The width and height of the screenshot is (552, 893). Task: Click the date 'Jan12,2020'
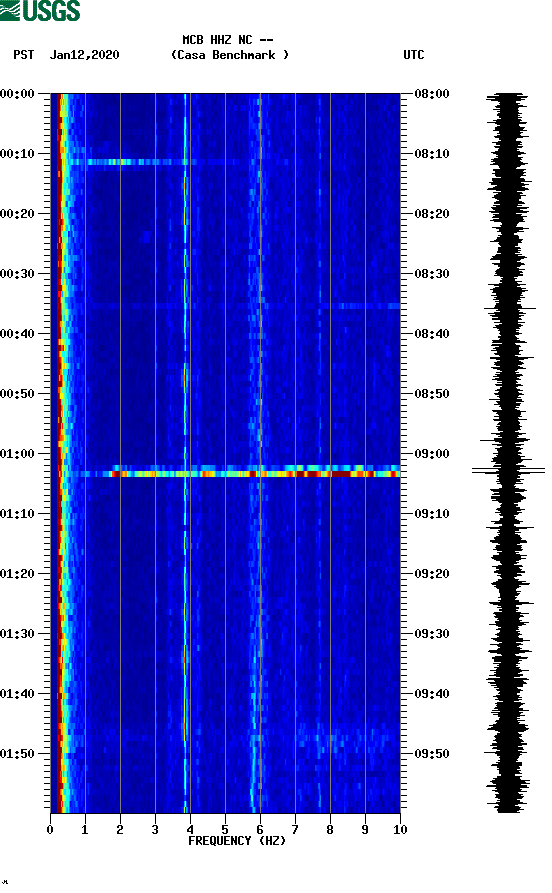click(84, 55)
